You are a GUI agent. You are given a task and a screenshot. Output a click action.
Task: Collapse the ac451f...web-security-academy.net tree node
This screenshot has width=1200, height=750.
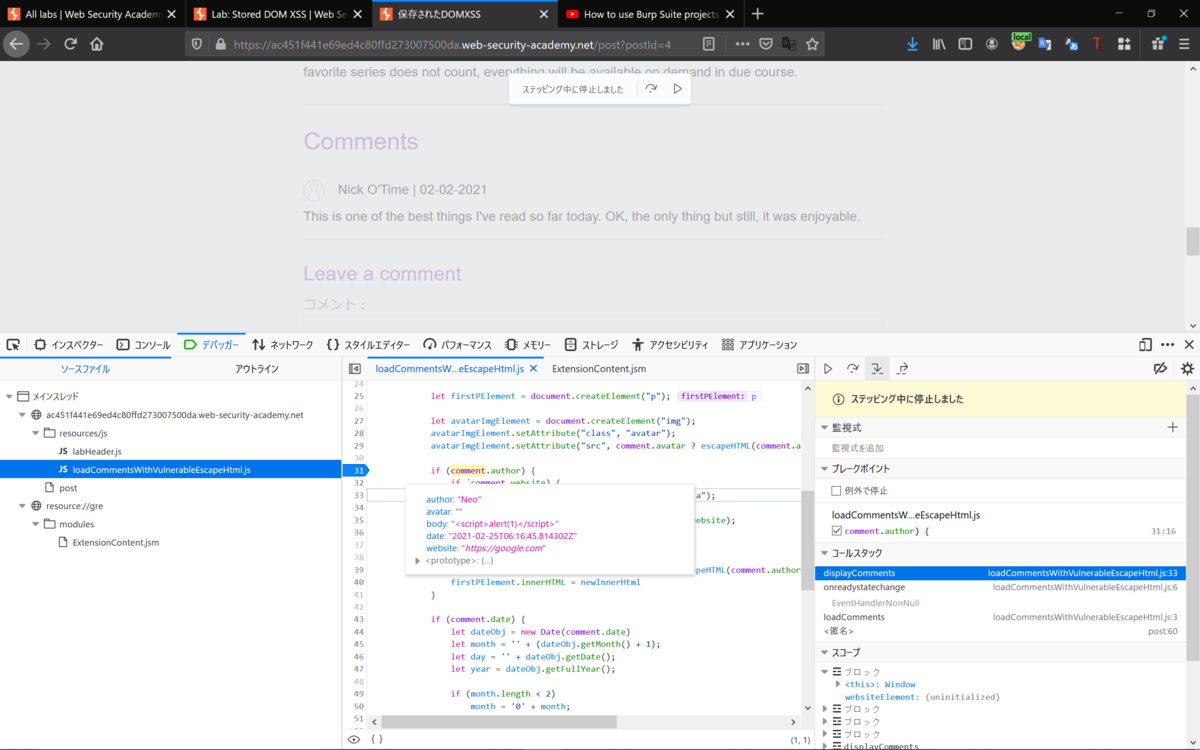pos(22,414)
